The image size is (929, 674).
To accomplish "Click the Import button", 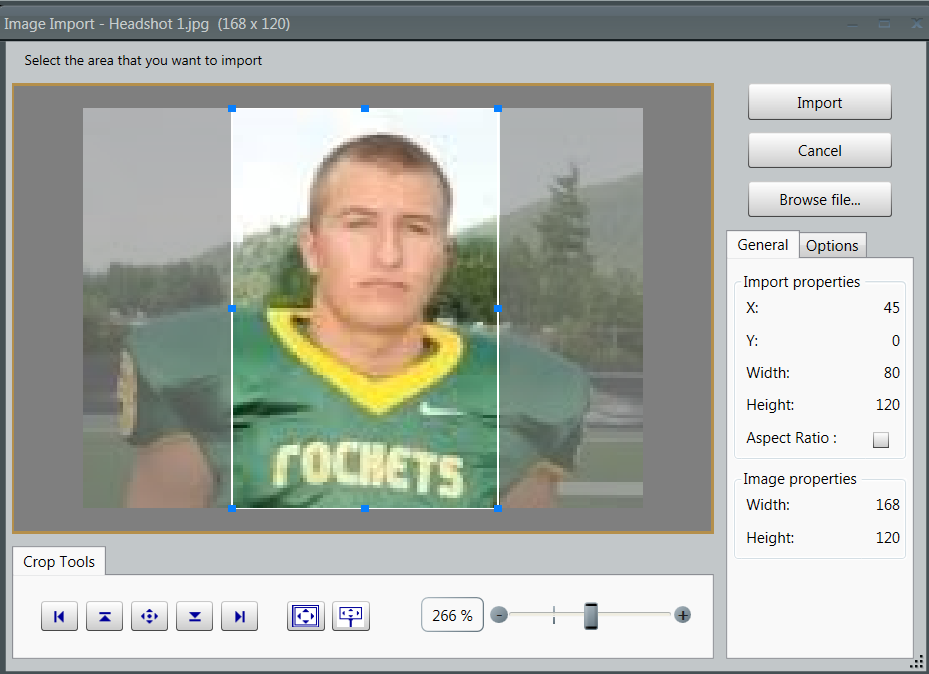I will point(819,101).
